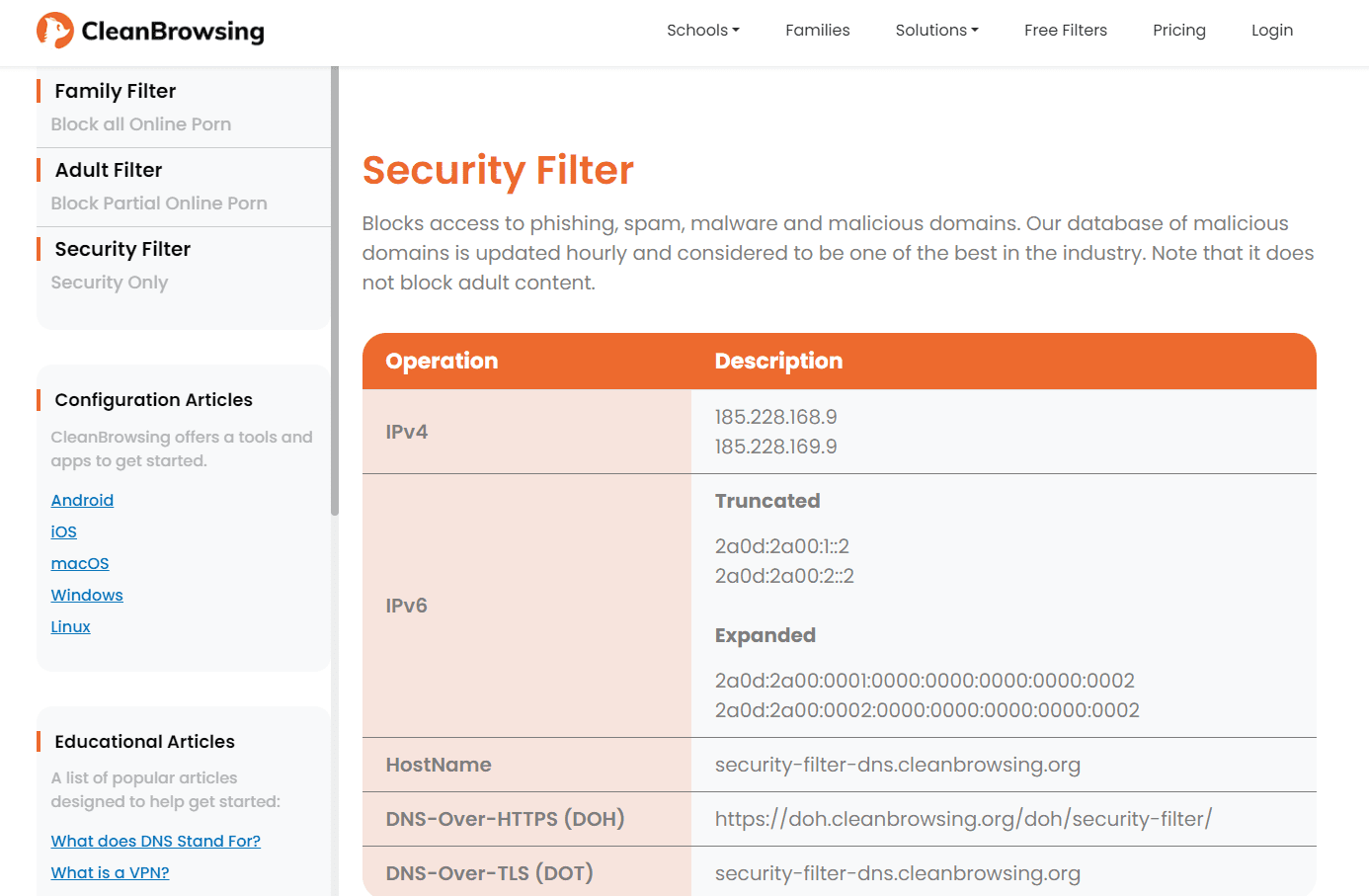Open the Pricing page
Image resolution: width=1369 pixels, height=896 pixels.
coord(1178,31)
